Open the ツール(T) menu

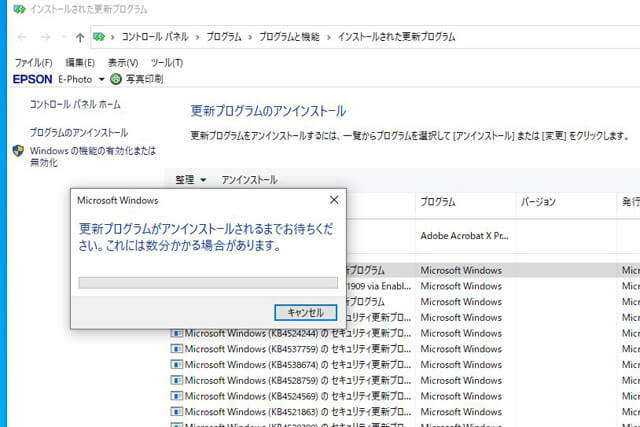coord(167,63)
